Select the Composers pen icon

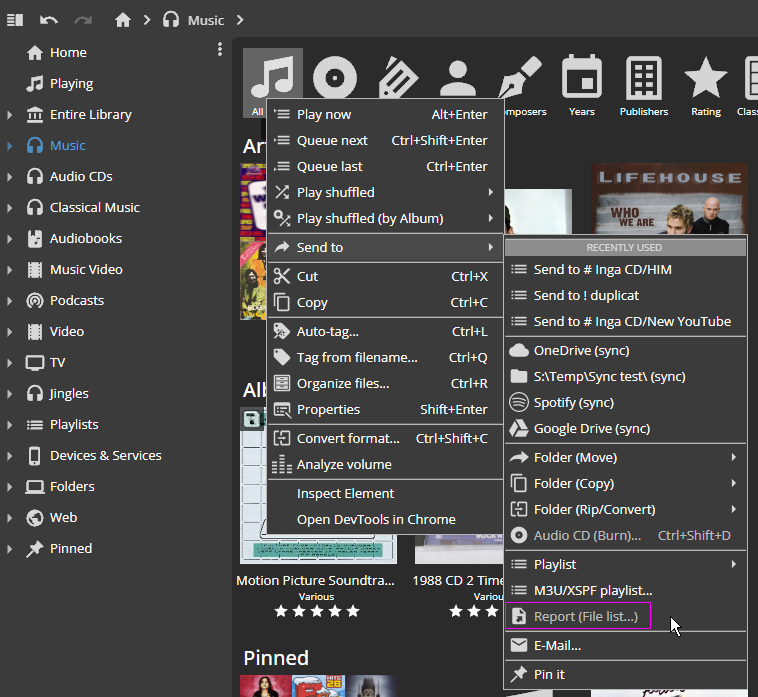[519, 78]
